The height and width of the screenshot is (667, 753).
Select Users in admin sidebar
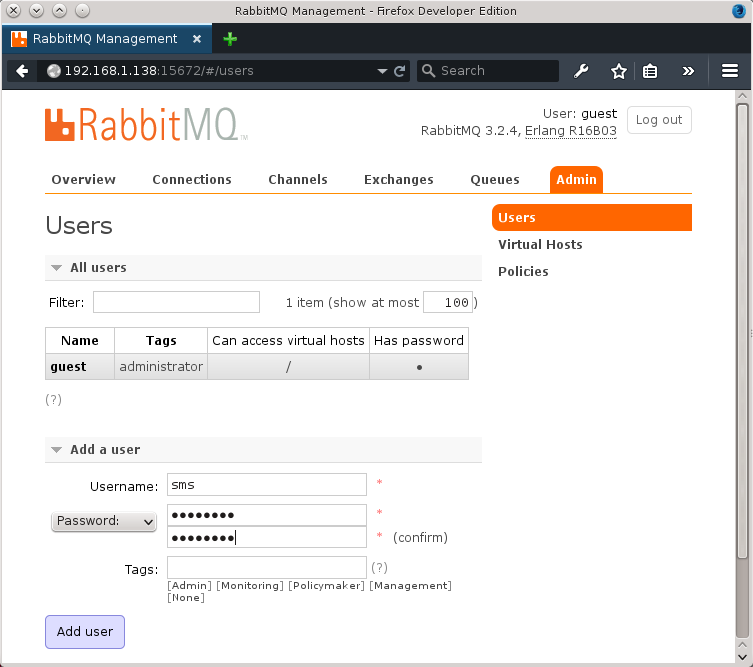click(x=592, y=218)
